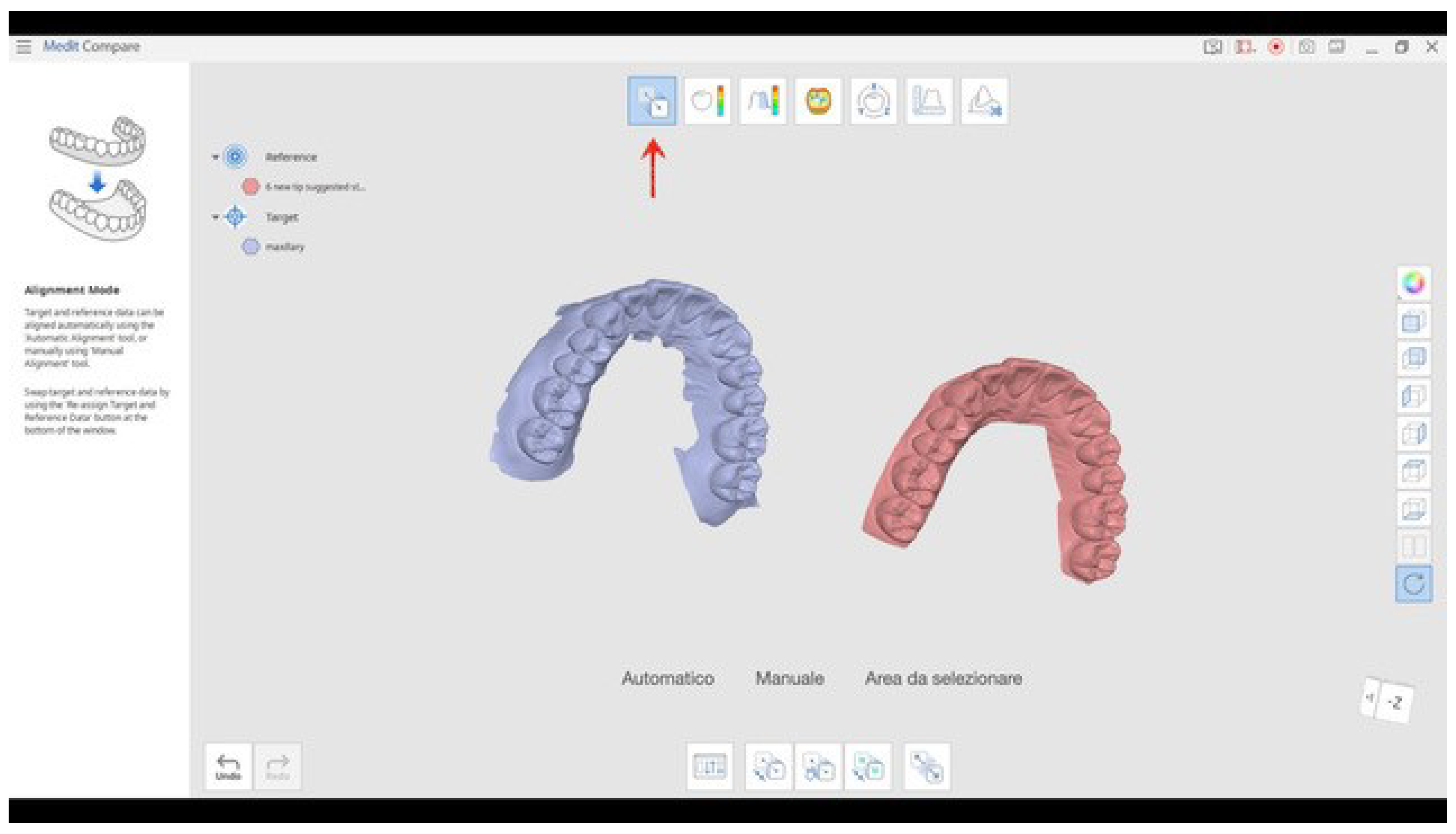Viewport: 1456px width, 834px height.
Task: Click the Redo button
Action: click(278, 766)
